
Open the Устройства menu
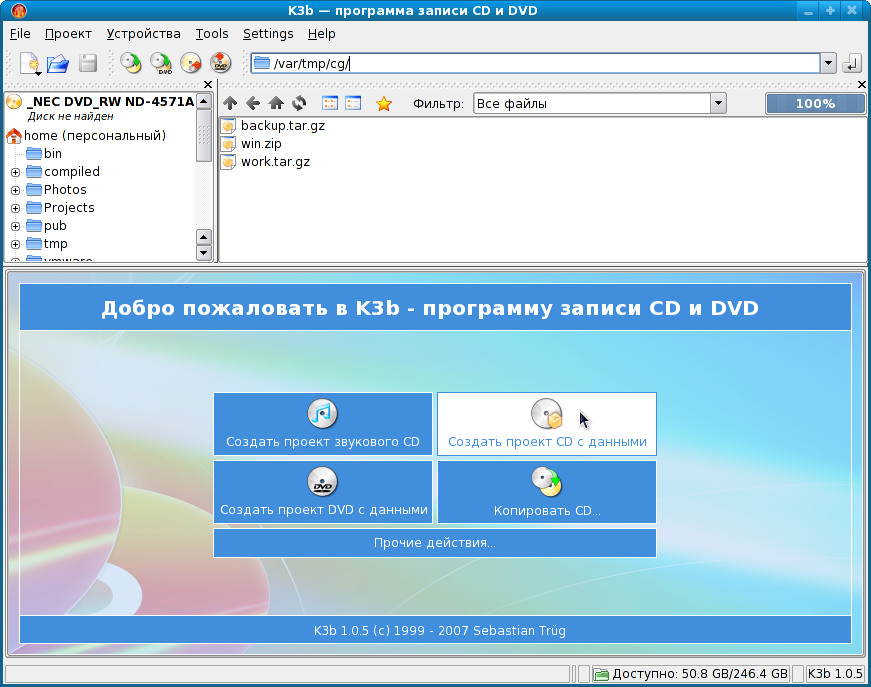[143, 34]
